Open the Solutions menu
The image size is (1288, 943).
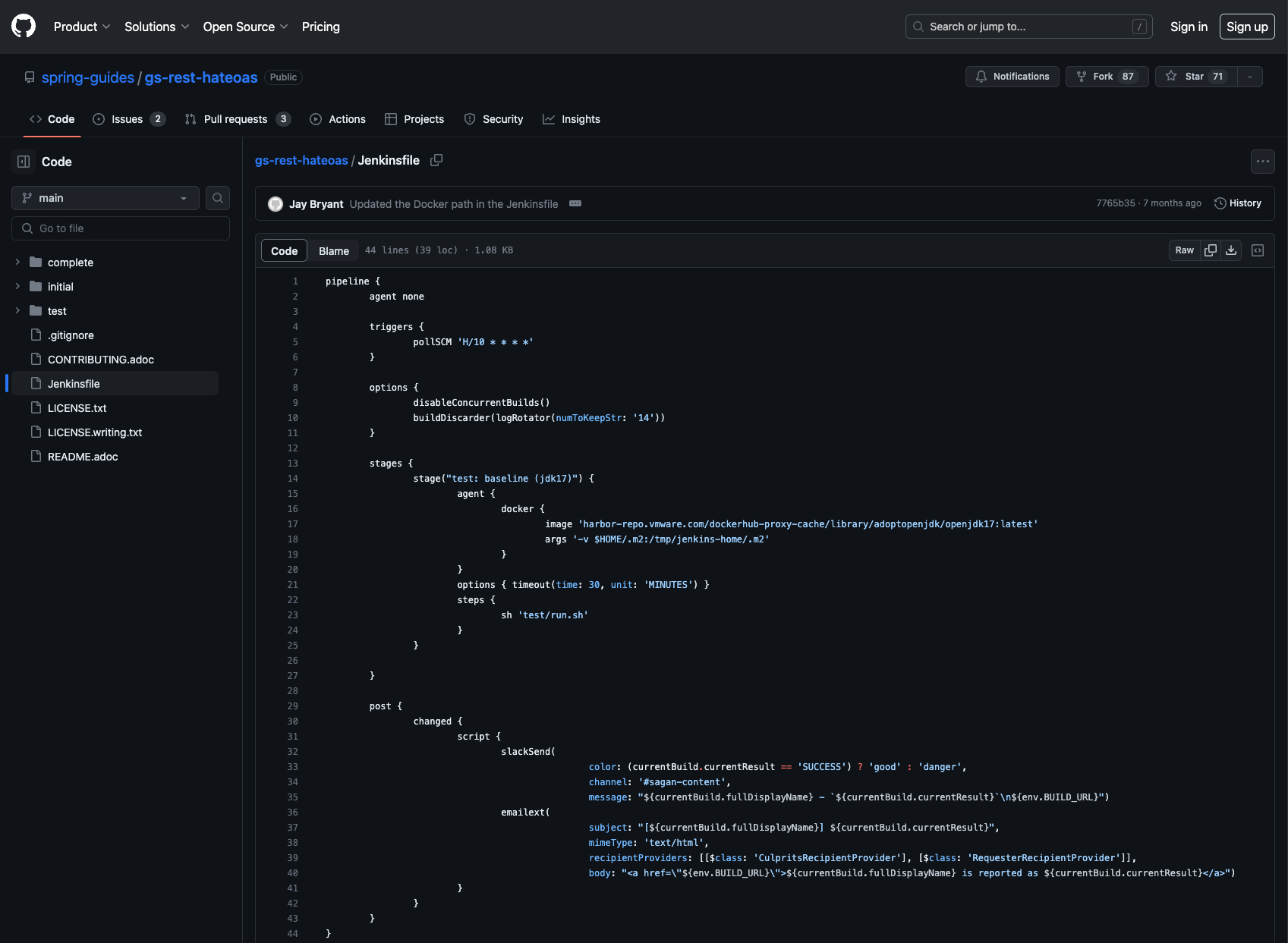click(156, 27)
